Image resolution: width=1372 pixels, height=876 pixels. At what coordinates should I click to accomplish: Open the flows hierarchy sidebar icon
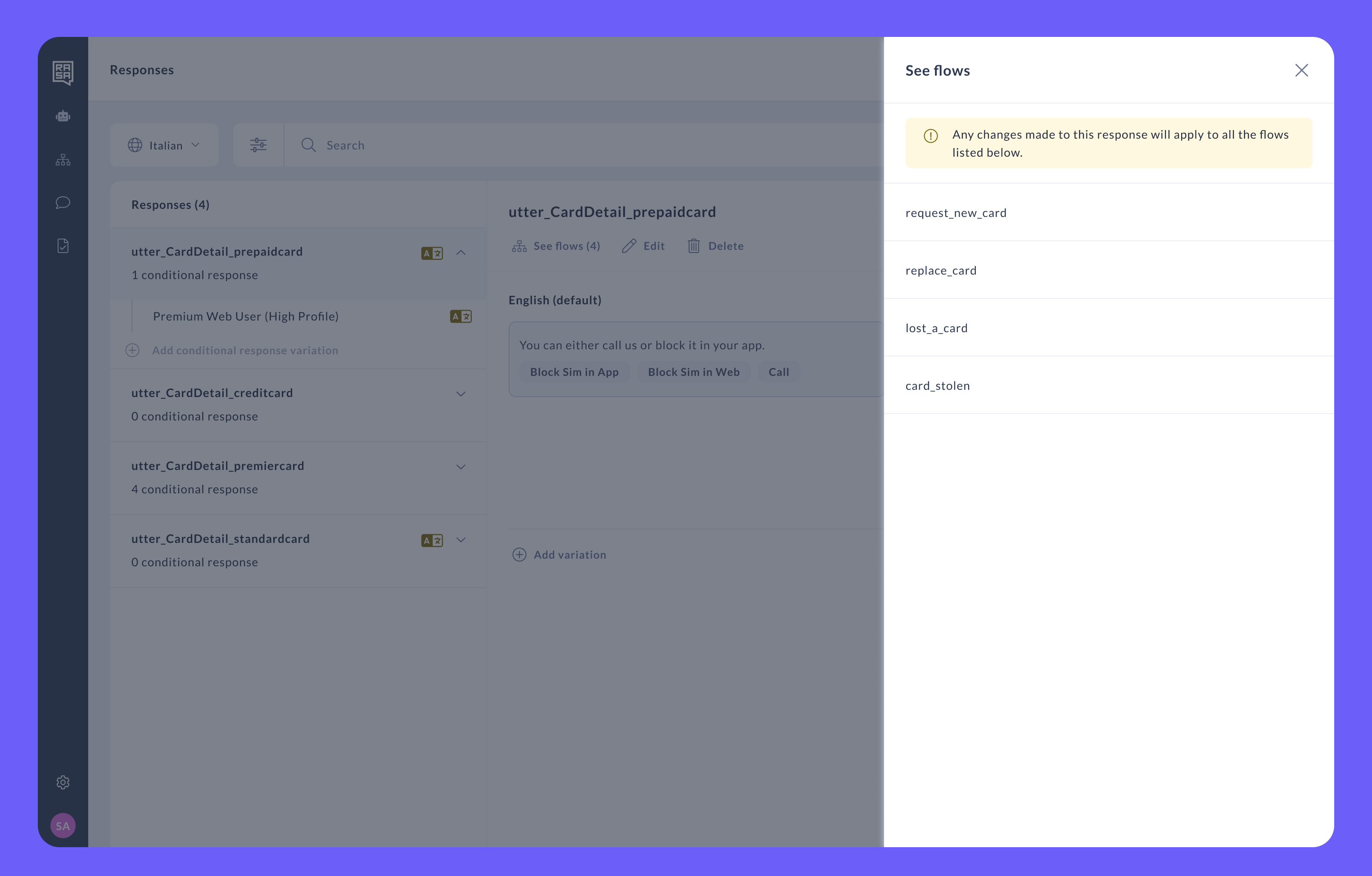click(63, 160)
